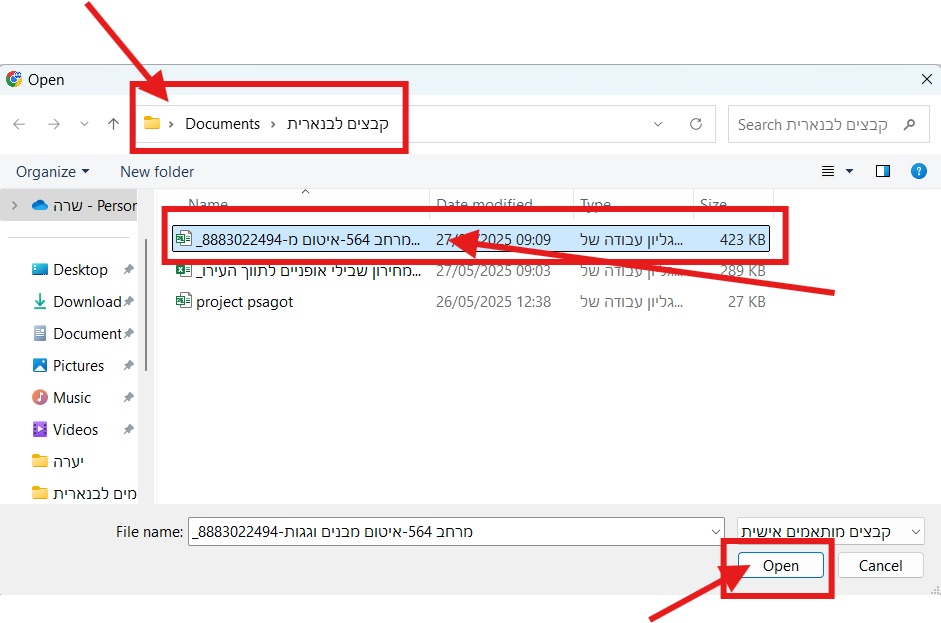The image size is (941, 623).
Task: Click the Back navigation arrow
Action: [x=20, y=124]
